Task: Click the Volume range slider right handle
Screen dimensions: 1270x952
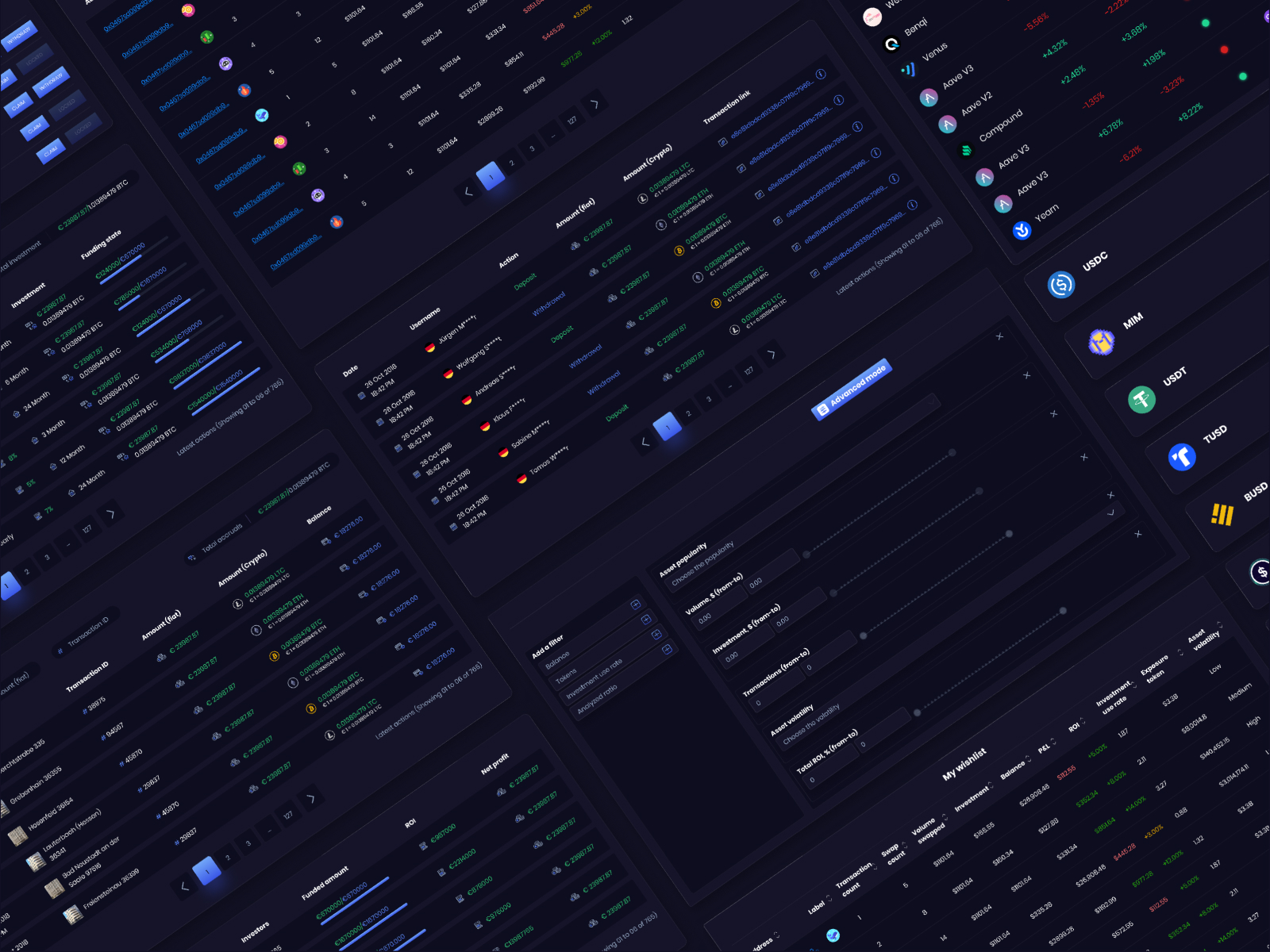Action: [x=952, y=452]
